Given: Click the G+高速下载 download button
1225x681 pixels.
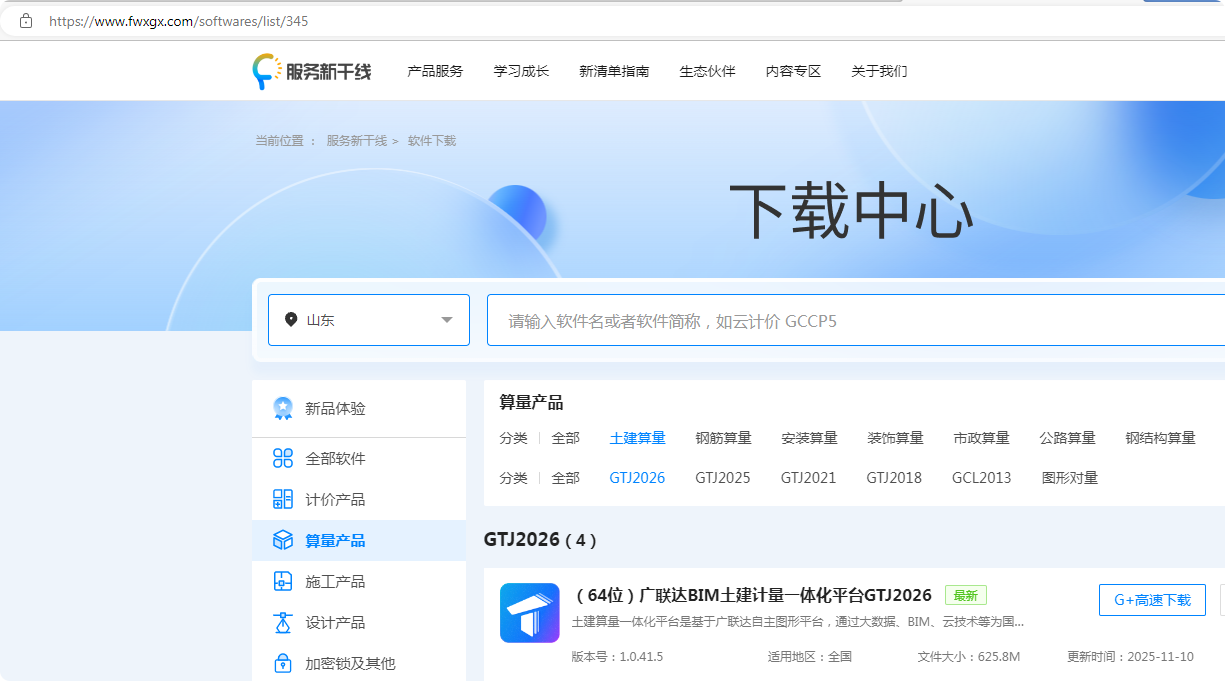Looking at the screenshot, I should (1152, 600).
